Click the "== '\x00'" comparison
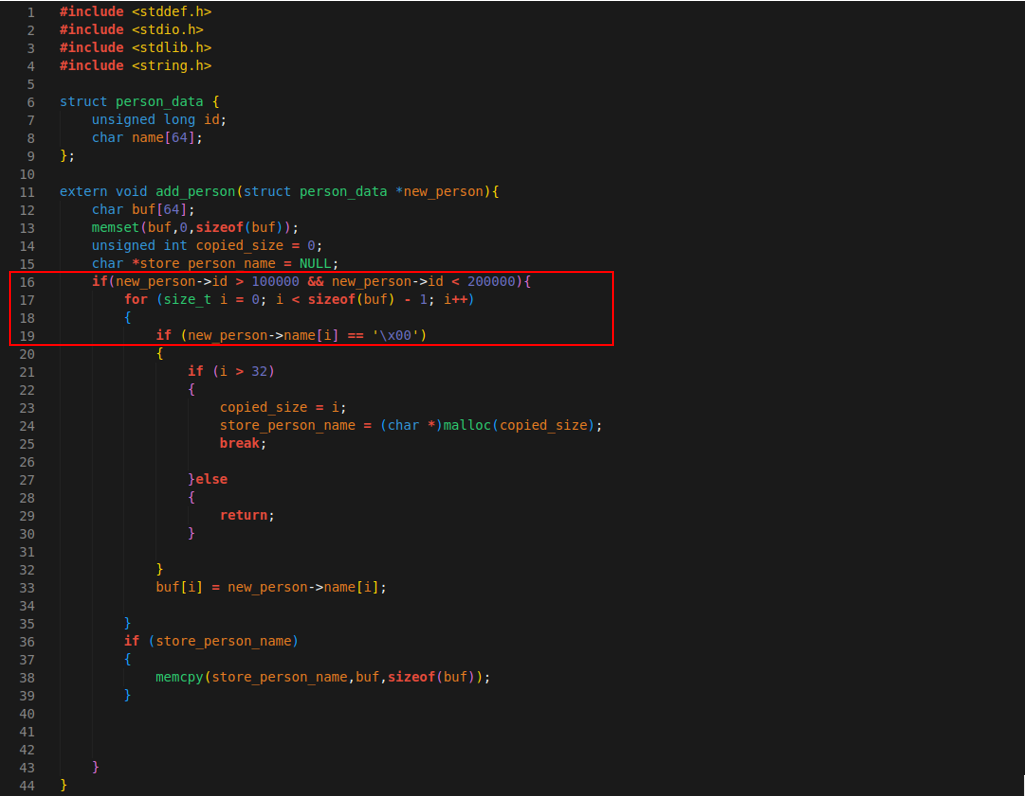This screenshot has width=1025, height=796. coord(382,335)
